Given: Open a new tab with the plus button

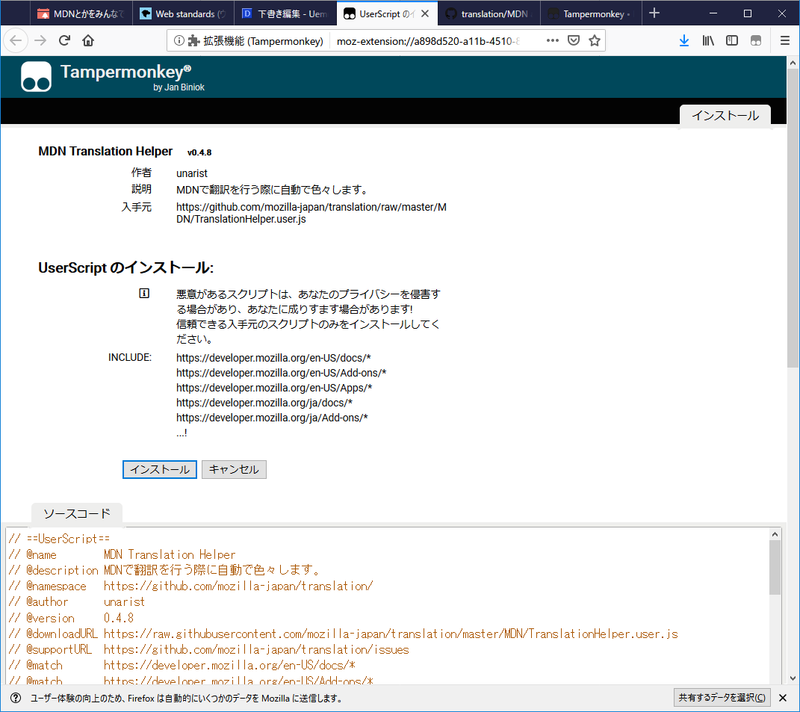Looking at the screenshot, I should coord(654,13).
